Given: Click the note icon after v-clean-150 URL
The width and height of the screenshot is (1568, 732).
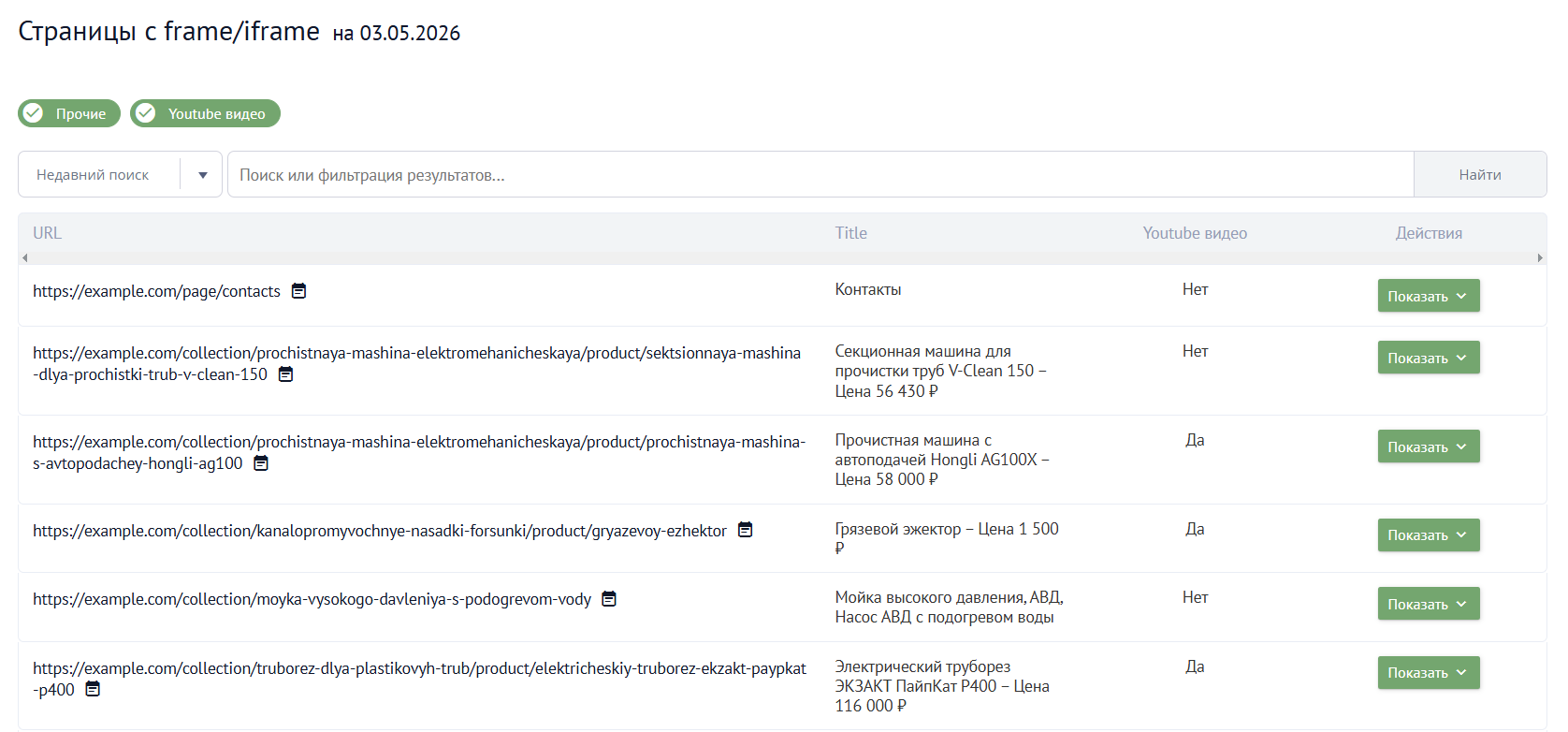Looking at the screenshot, I should (285, 374).
